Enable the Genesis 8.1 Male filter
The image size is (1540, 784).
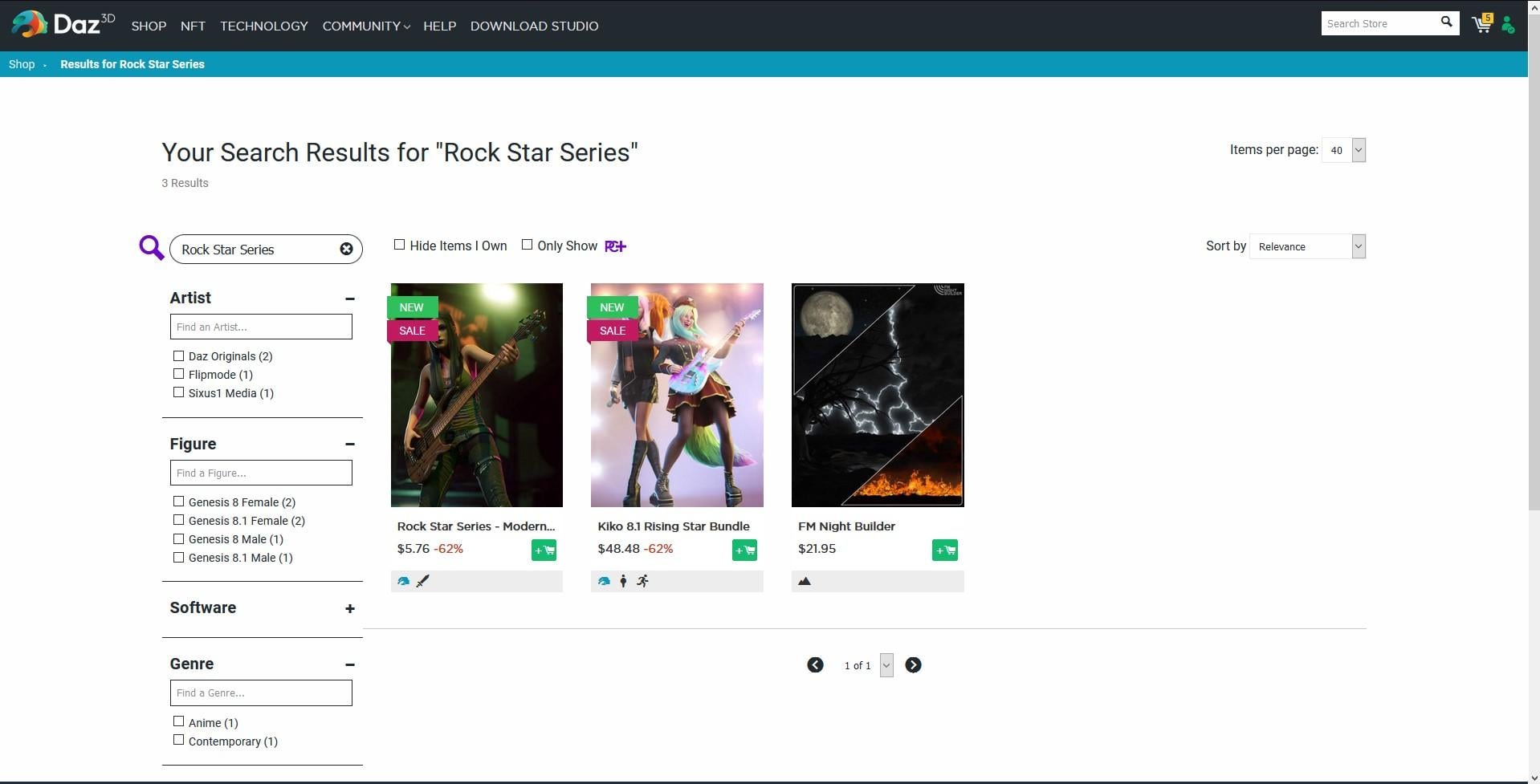178,557
